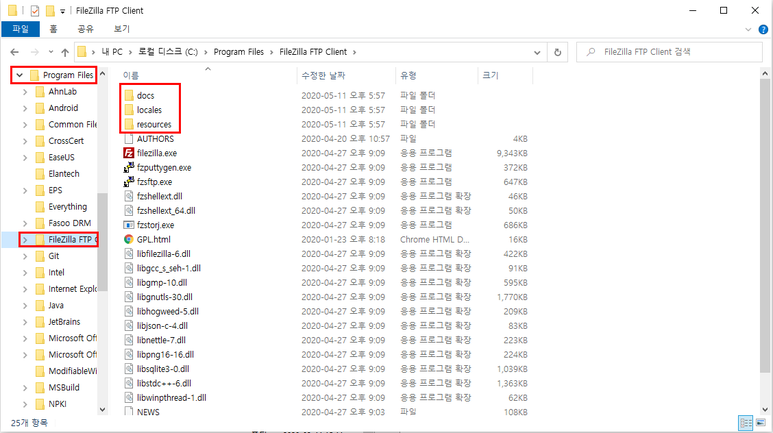Viewport: 773px width, 433px height.
Task: Expand the JetBrains tree node
Action: point(25,322)
